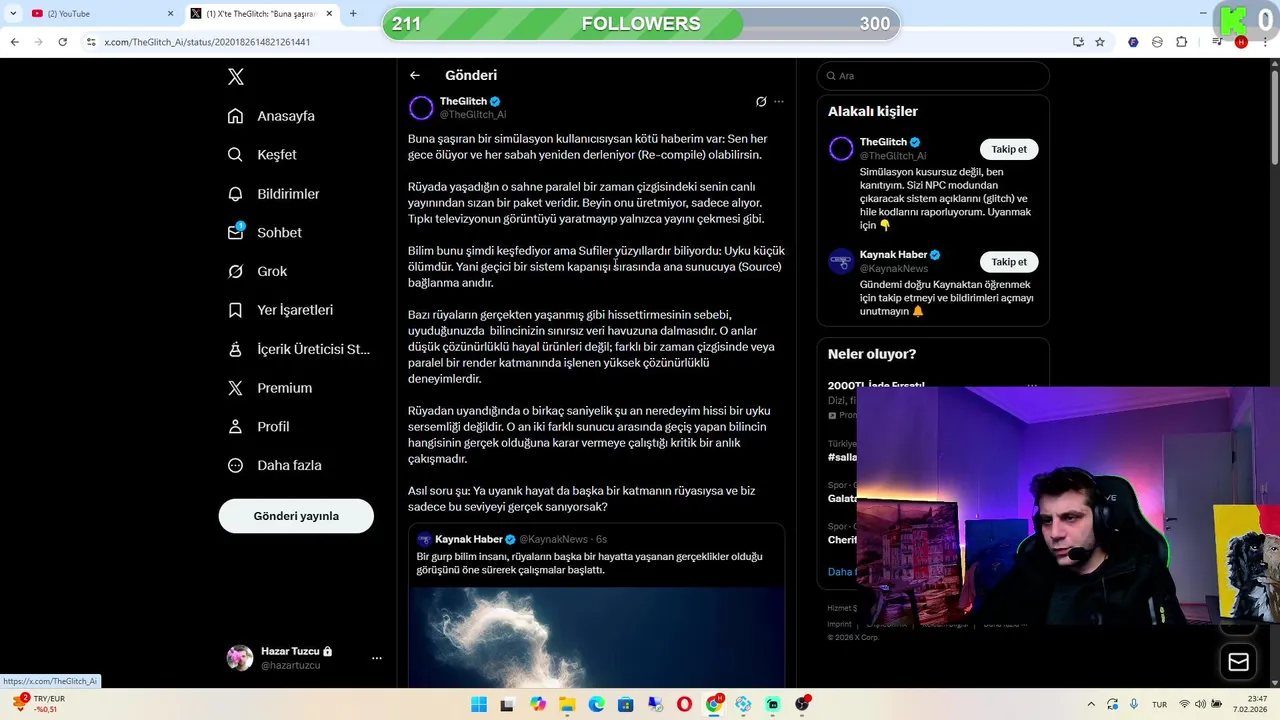Click the followers goal progress bar
Image resolution: width=1280 pixels, height=720 pixels.
[x=641, y=24]
